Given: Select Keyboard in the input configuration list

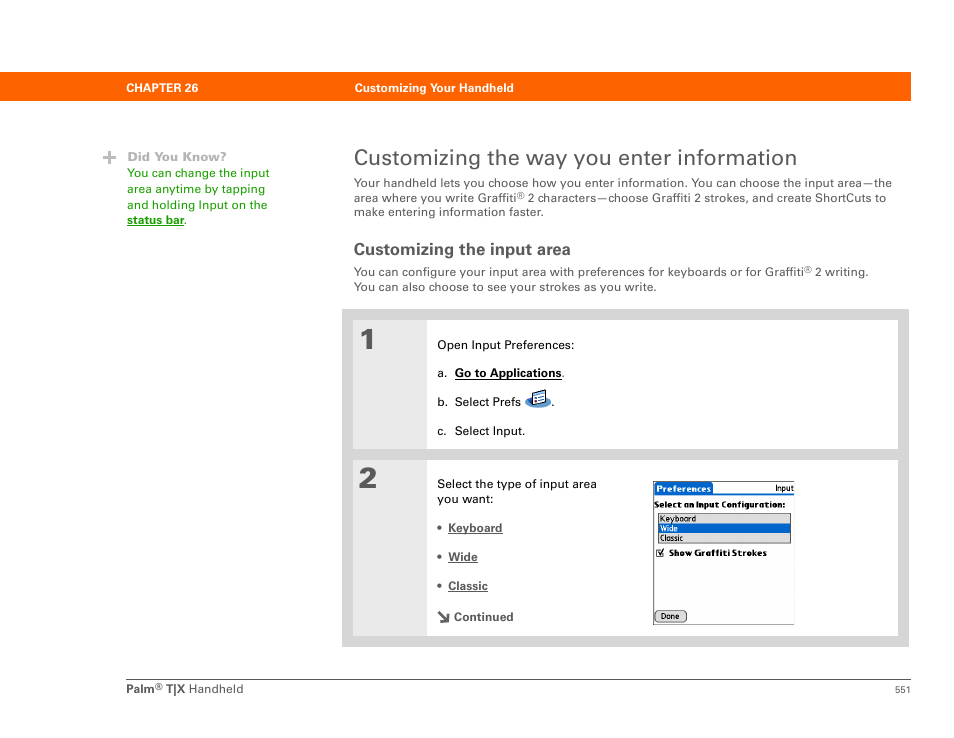Looking at the screenshot, I should coord(724,518).
